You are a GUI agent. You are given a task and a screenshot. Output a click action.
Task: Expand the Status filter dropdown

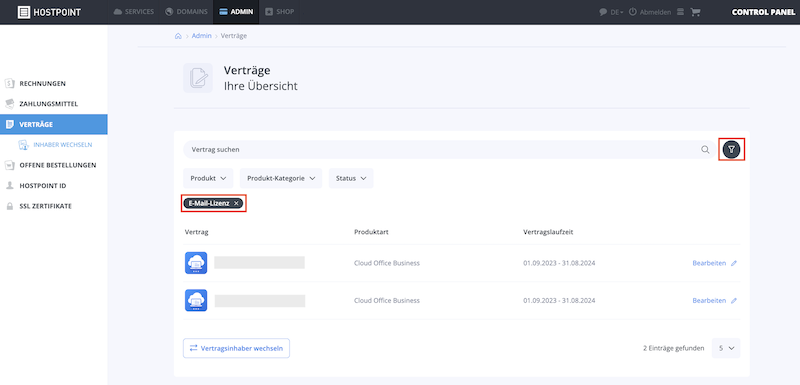pyautogui.click(x=351, y=178)
